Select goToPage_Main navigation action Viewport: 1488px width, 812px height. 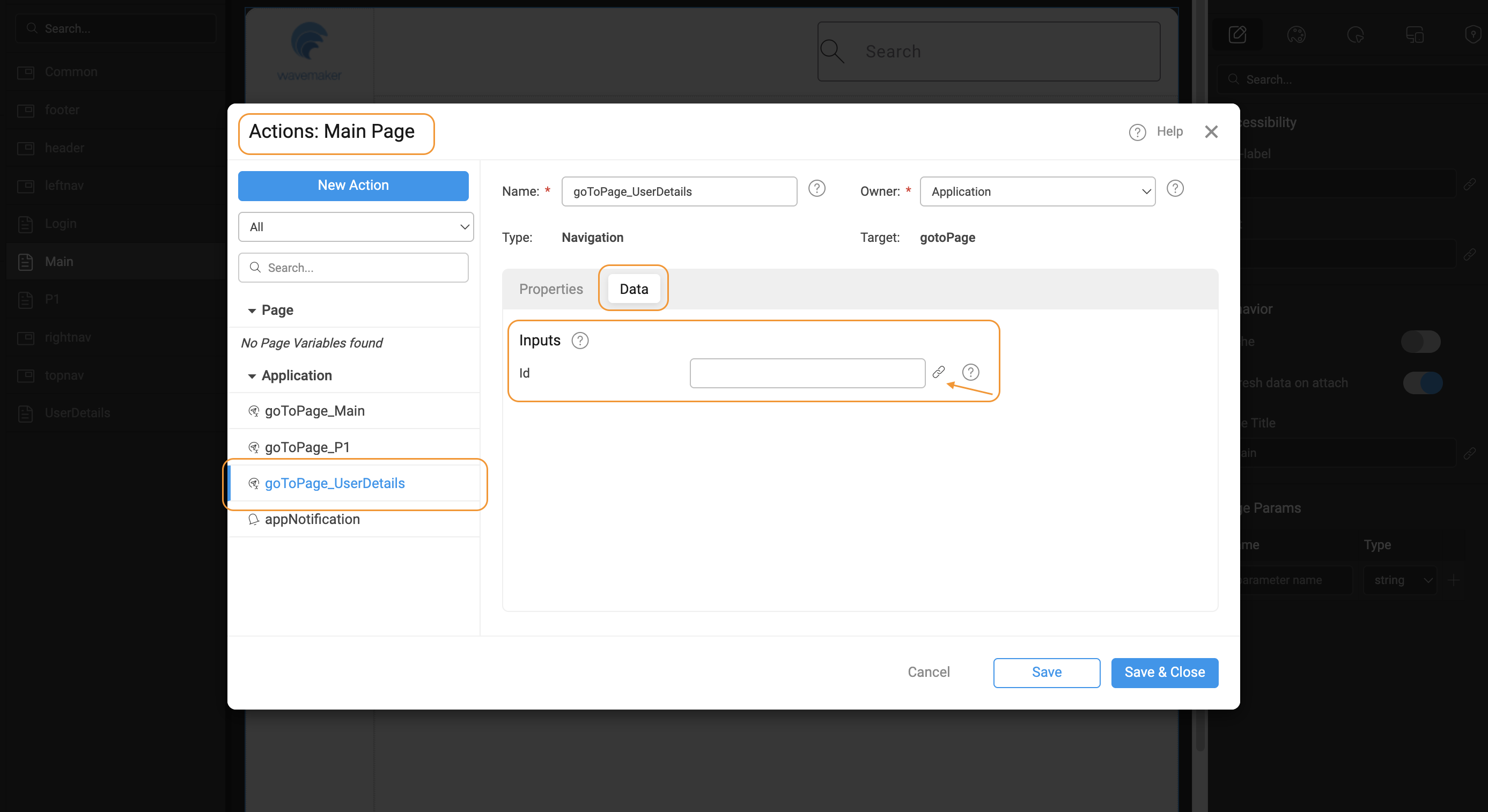tap(314, 411)
